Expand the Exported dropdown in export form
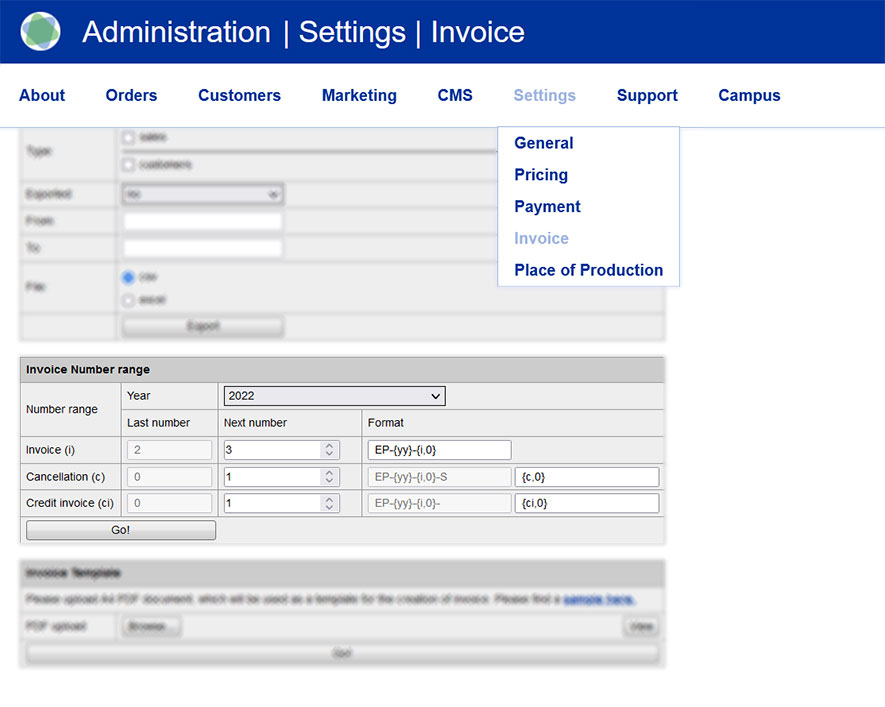This screenshot has width=885, height=707. point(203,194)
